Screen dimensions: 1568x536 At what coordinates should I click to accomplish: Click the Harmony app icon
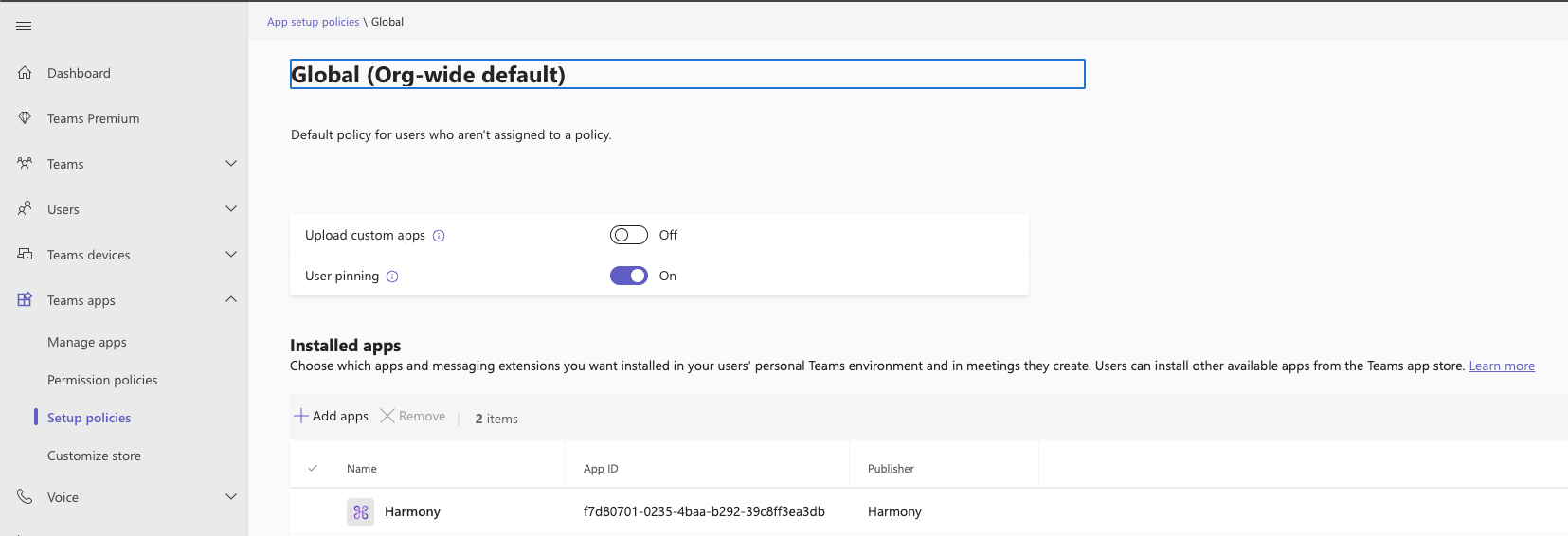tap(360, 511)
